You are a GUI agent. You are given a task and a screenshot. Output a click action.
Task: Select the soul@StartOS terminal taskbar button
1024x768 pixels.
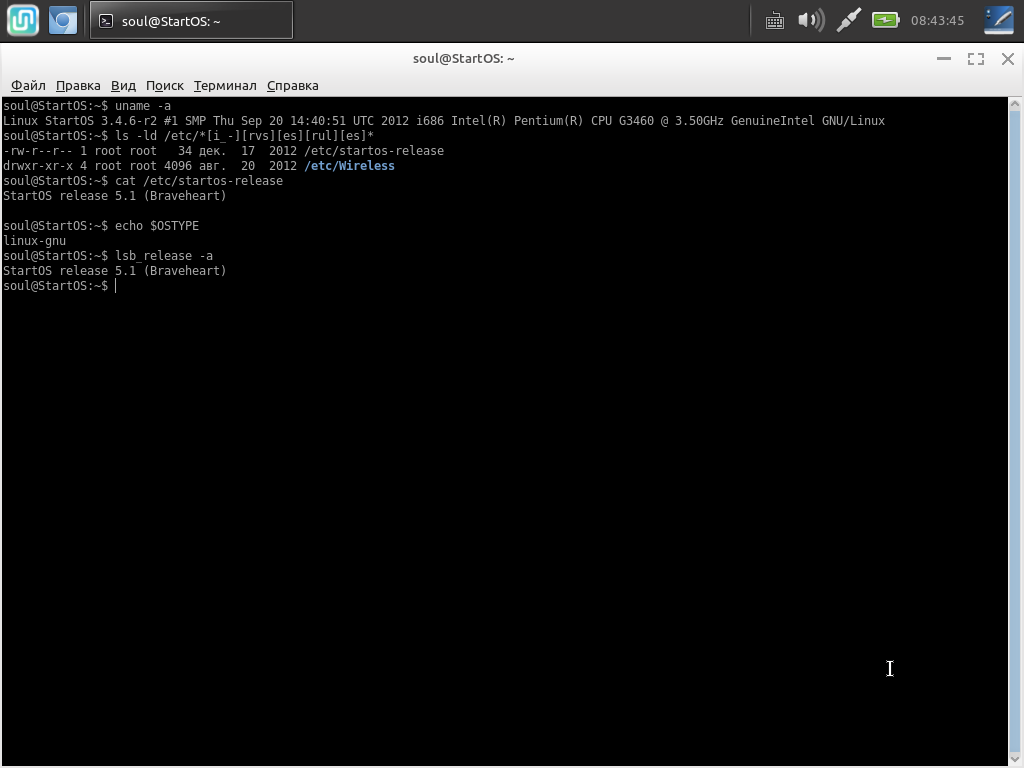point(191,20)
